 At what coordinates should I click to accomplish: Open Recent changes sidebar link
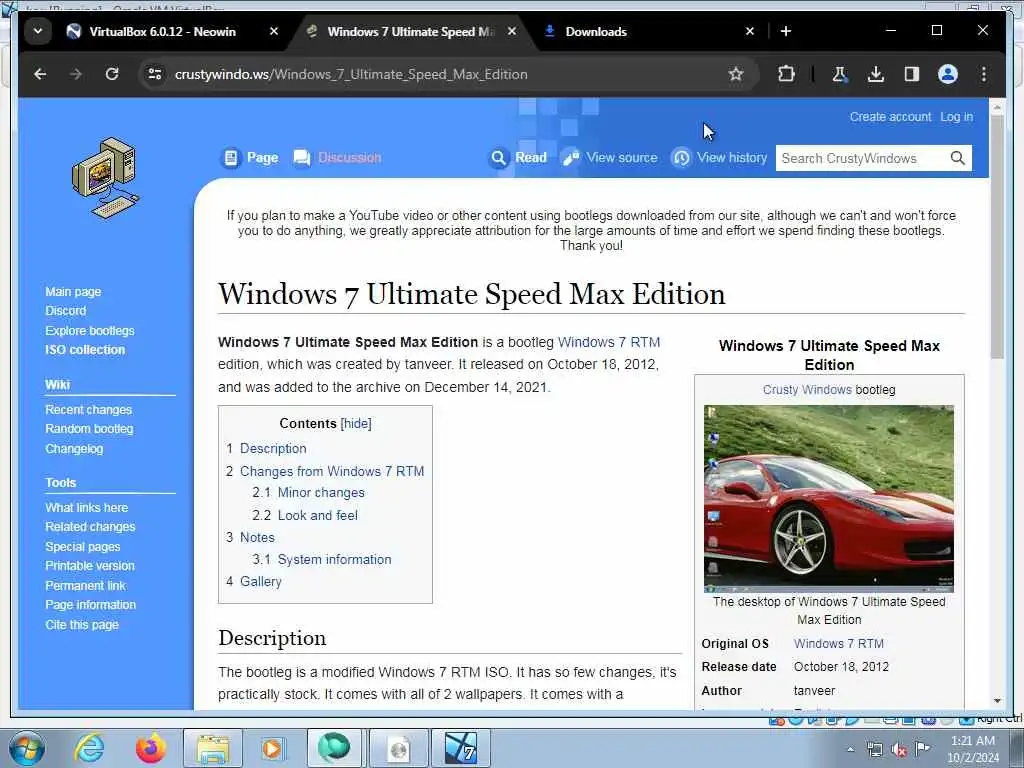pyautogui.click(x=88, y=409)
